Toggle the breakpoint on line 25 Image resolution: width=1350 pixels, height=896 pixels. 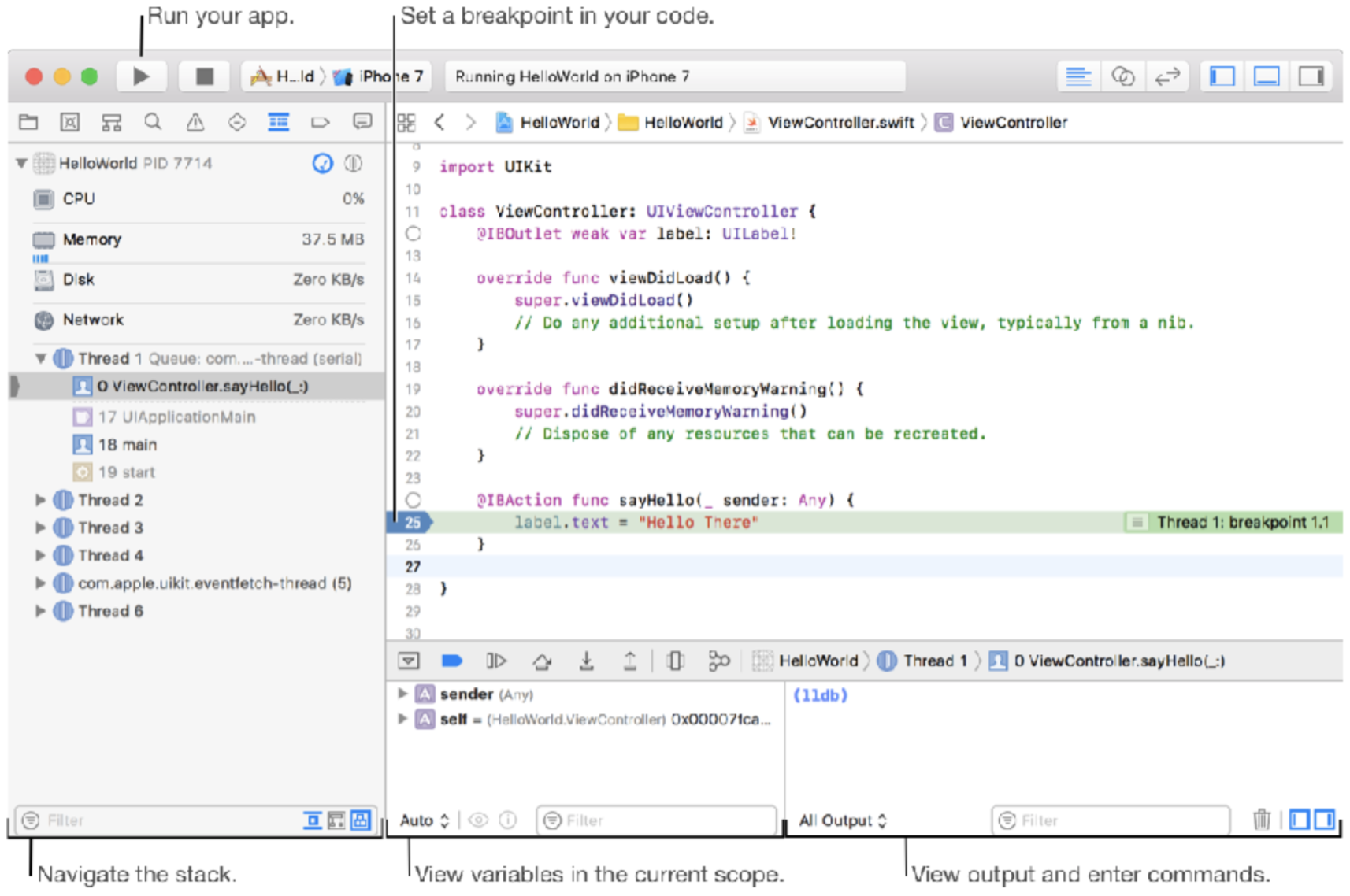coord(410,522)
